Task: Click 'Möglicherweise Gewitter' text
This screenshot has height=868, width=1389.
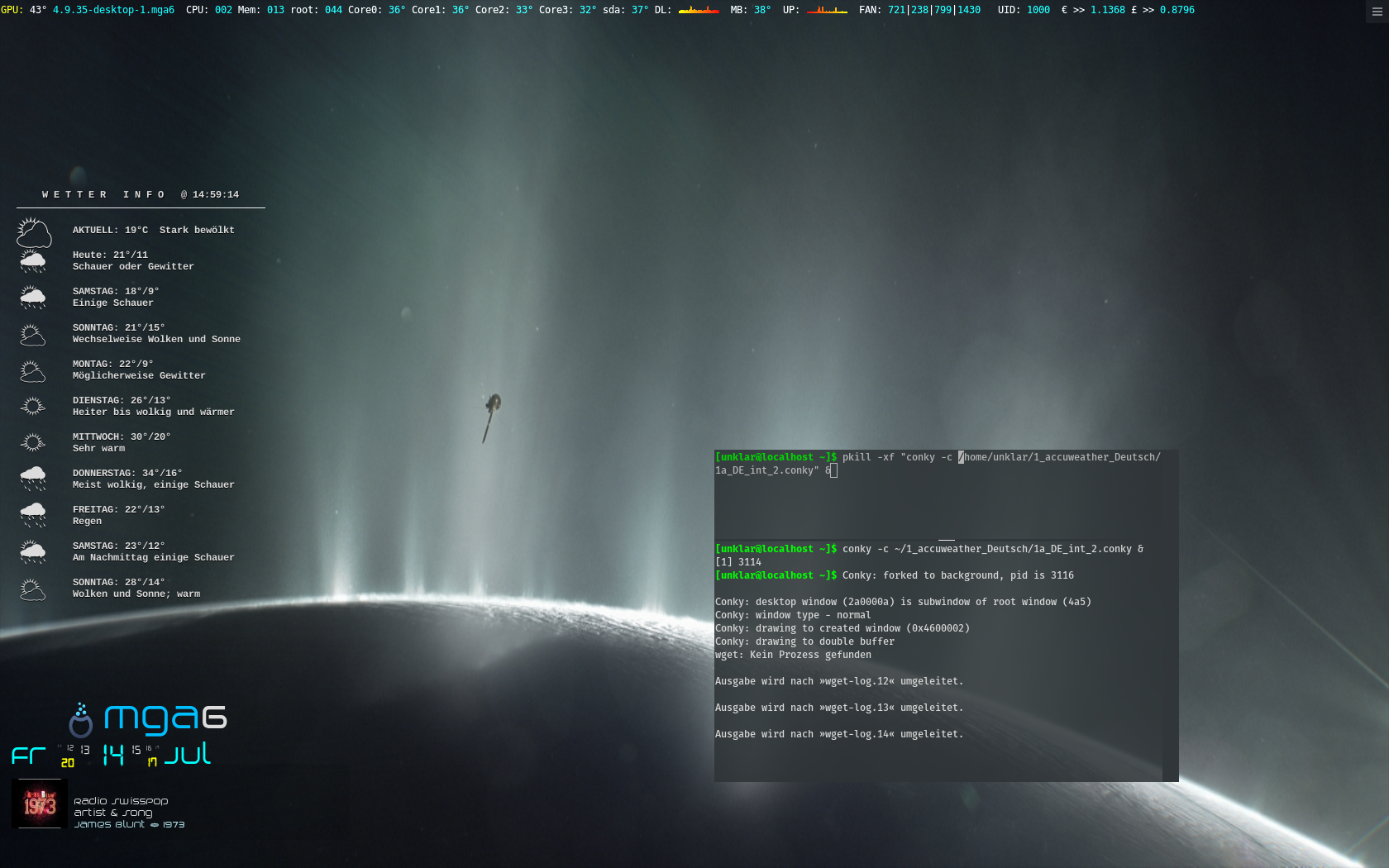Action: [x=139, y=375]
